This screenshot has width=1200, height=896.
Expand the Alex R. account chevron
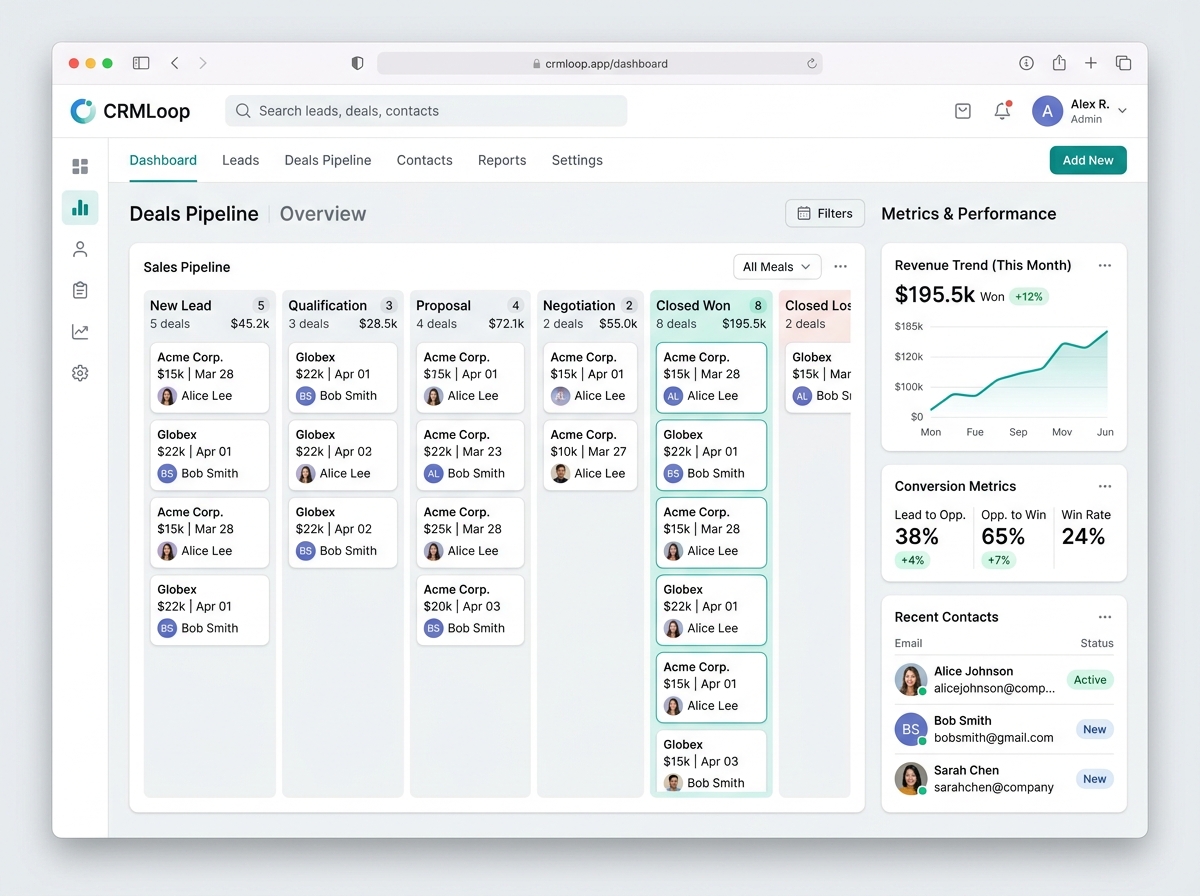tap(1122, 111)
